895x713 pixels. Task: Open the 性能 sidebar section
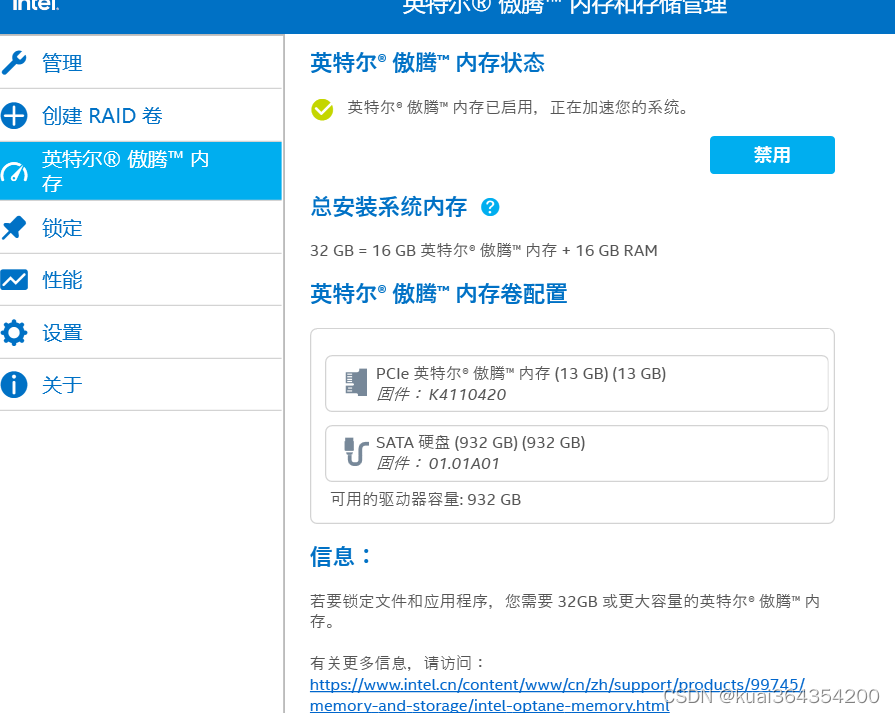141,280
